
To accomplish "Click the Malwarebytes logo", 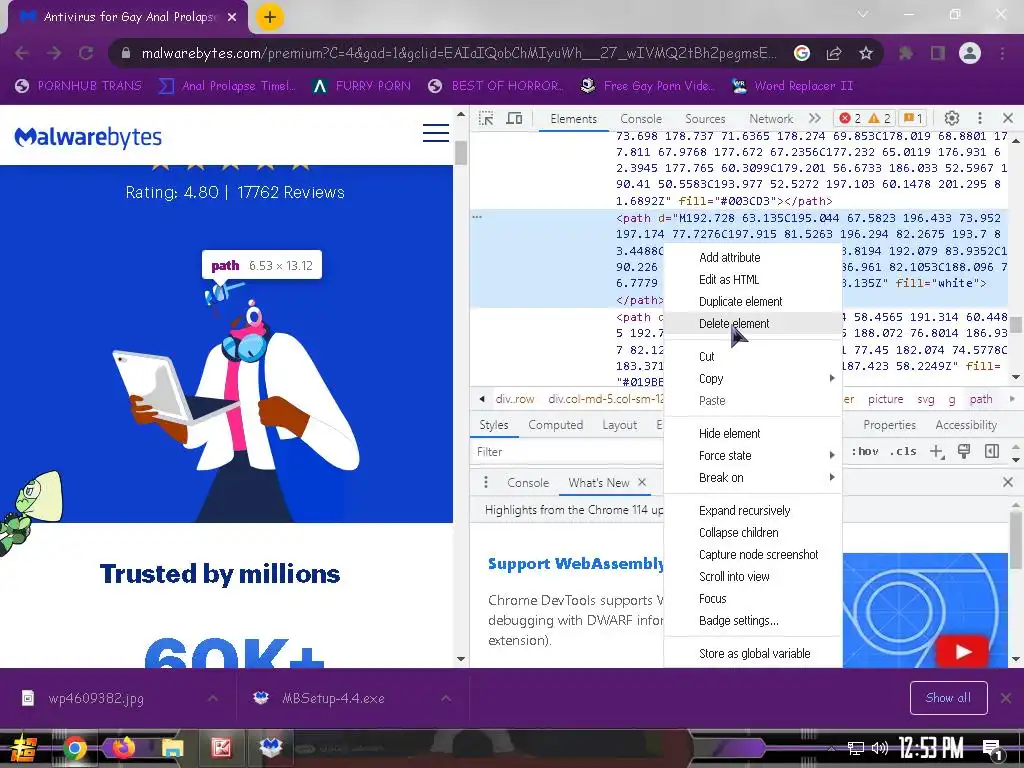I will (88, 137).
